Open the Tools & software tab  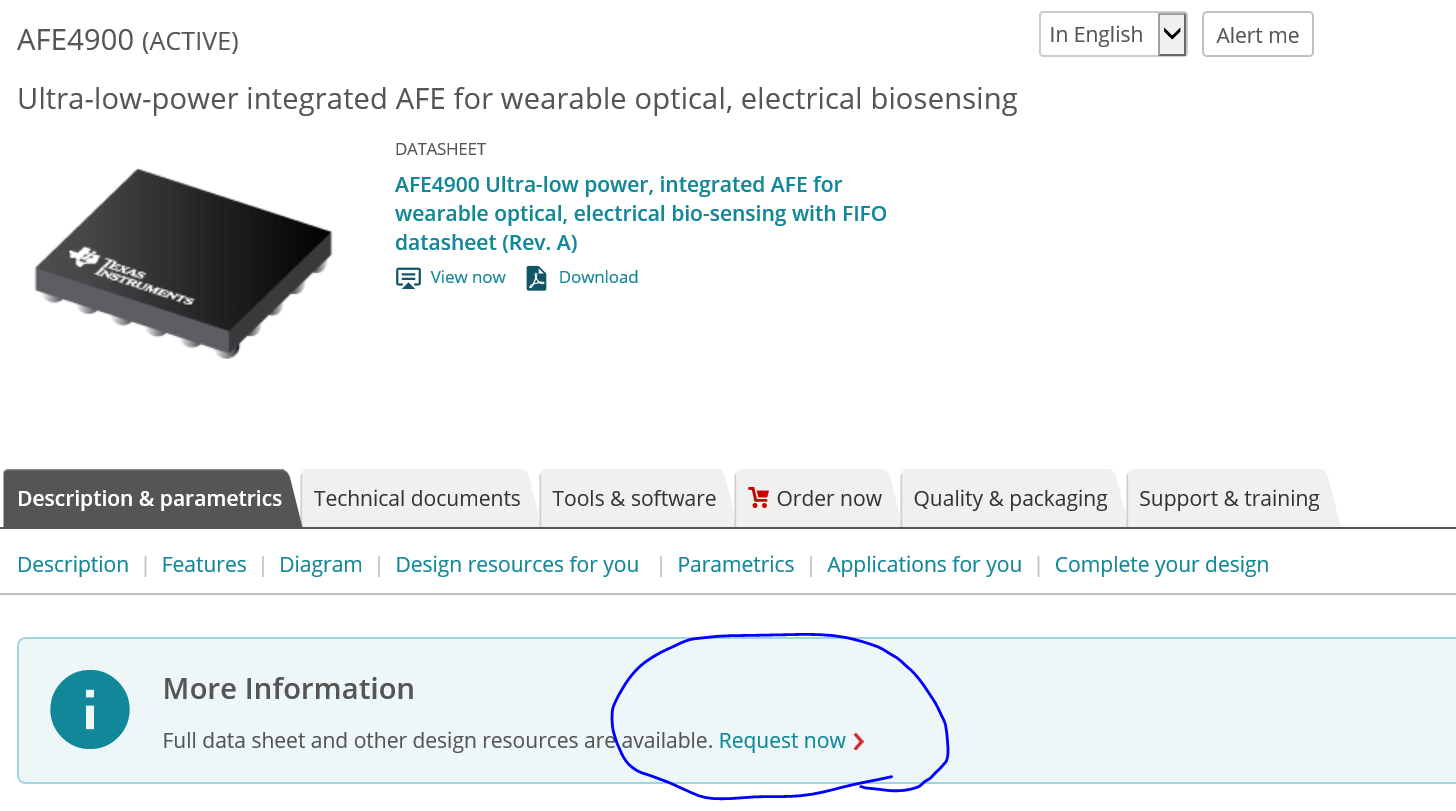pos(634,498)
